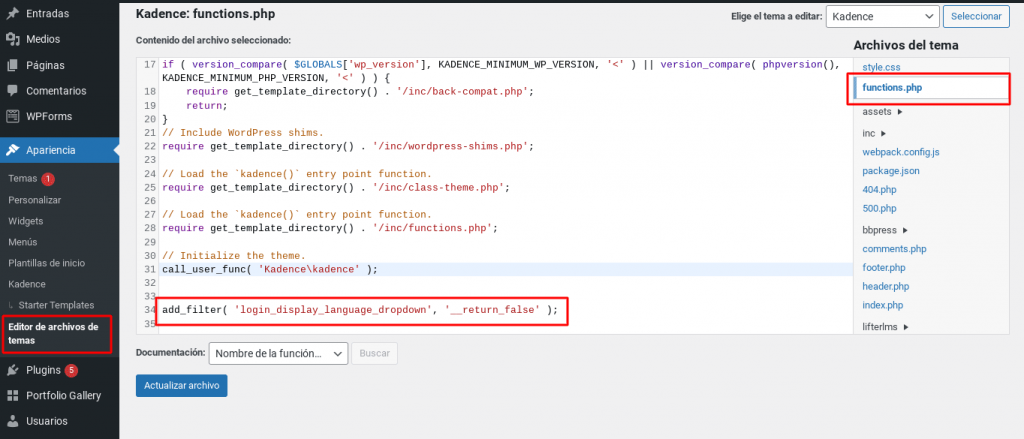
Task: Click the Plugins update badge 5
Action: click(x=71, y=370)
